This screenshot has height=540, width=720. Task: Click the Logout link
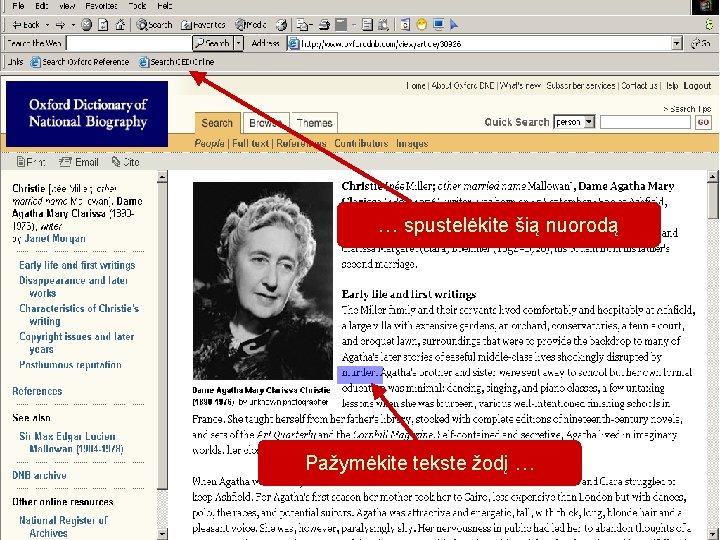click(x=697, y=85)
